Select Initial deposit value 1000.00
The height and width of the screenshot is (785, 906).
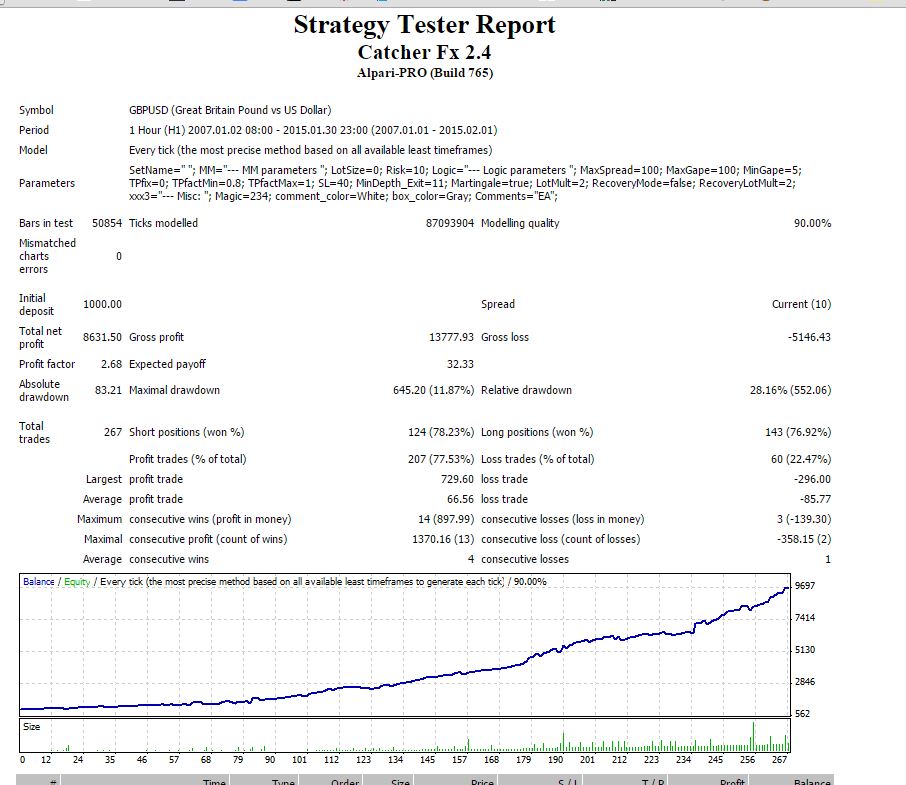tap(102, 304)
